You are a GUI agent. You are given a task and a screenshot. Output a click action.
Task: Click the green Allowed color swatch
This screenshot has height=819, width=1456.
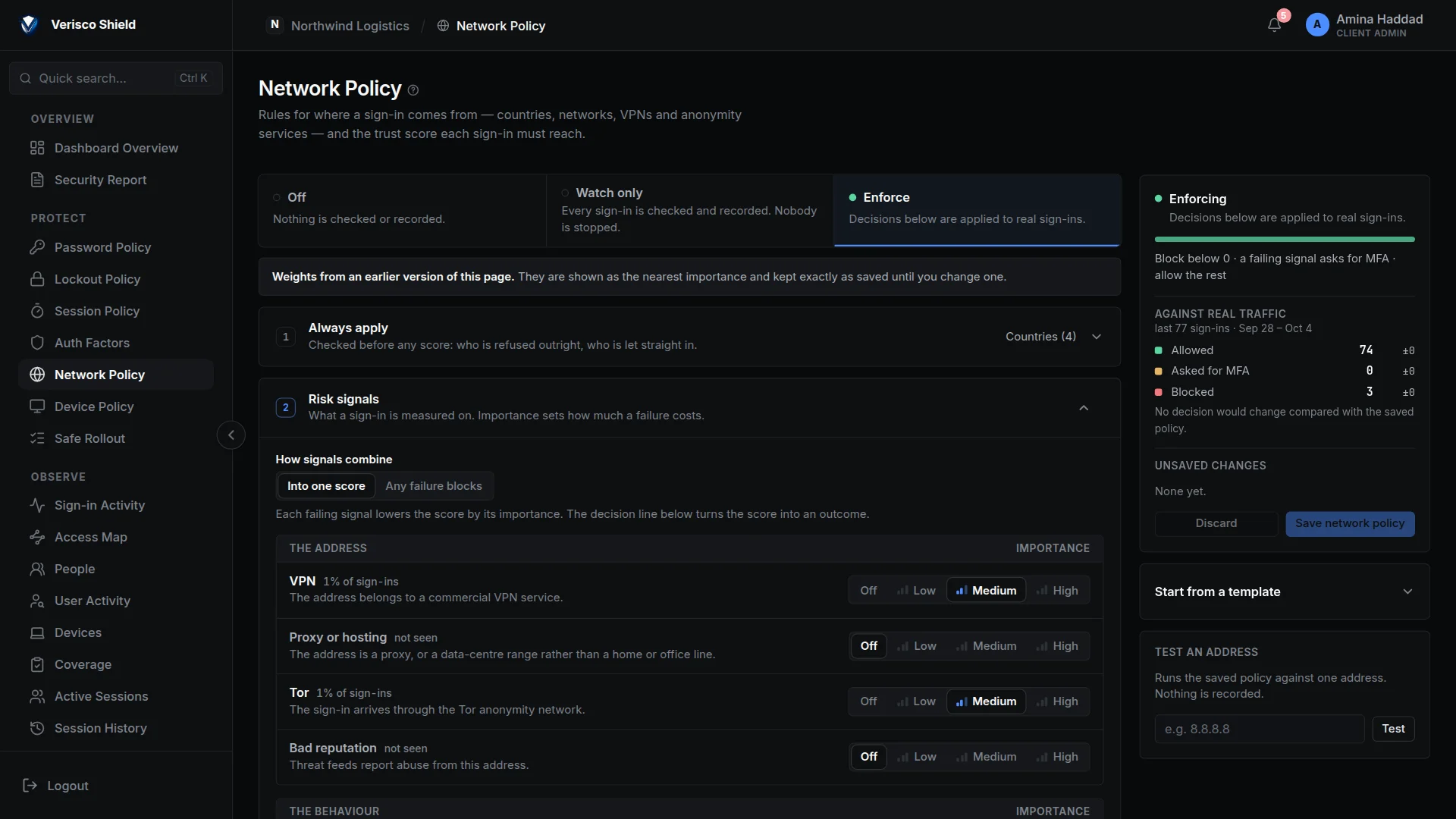pyautogui.click(x=1159, y=350)
